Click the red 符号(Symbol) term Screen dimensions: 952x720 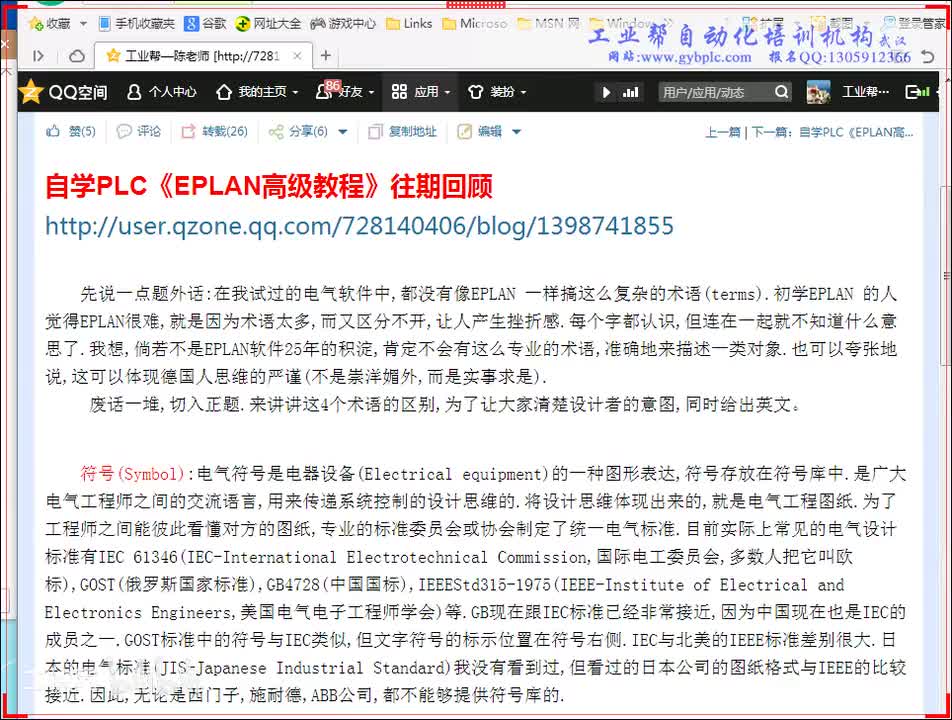click(x=132, y=474)
